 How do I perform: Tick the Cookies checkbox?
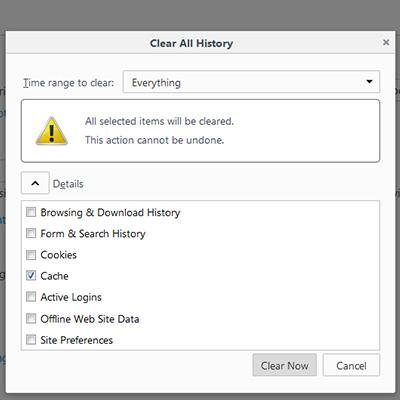pos(31,255)
